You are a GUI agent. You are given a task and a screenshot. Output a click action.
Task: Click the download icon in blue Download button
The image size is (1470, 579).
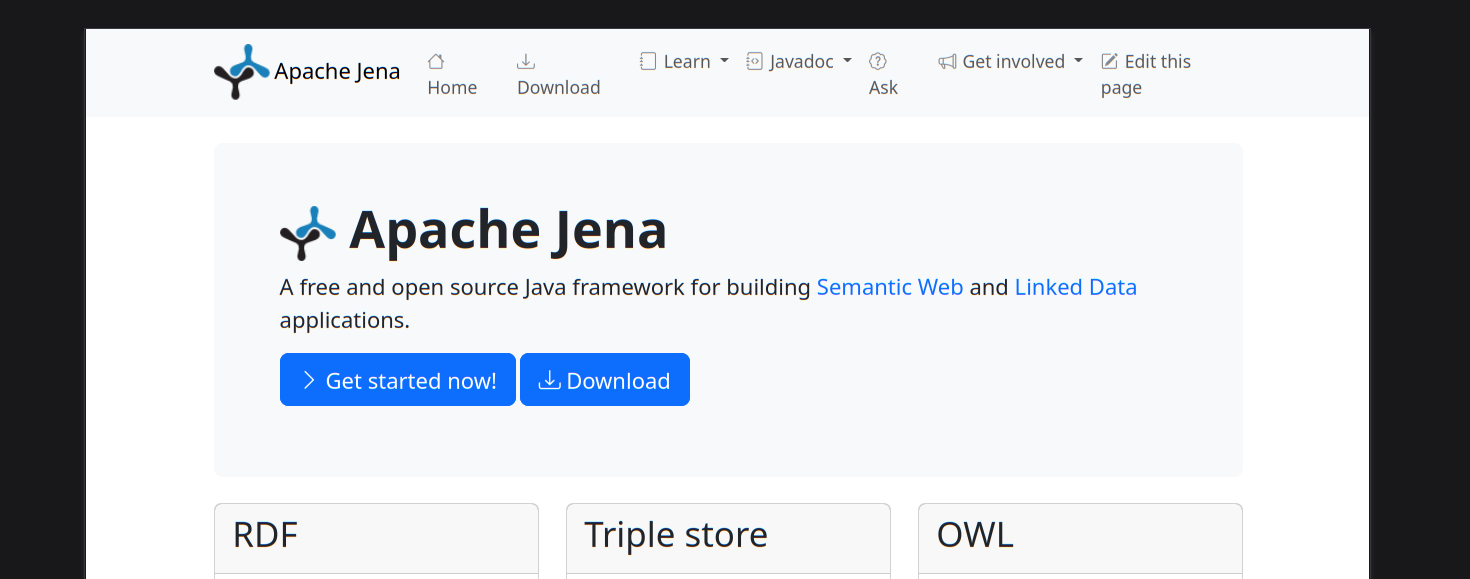(550, 380)
